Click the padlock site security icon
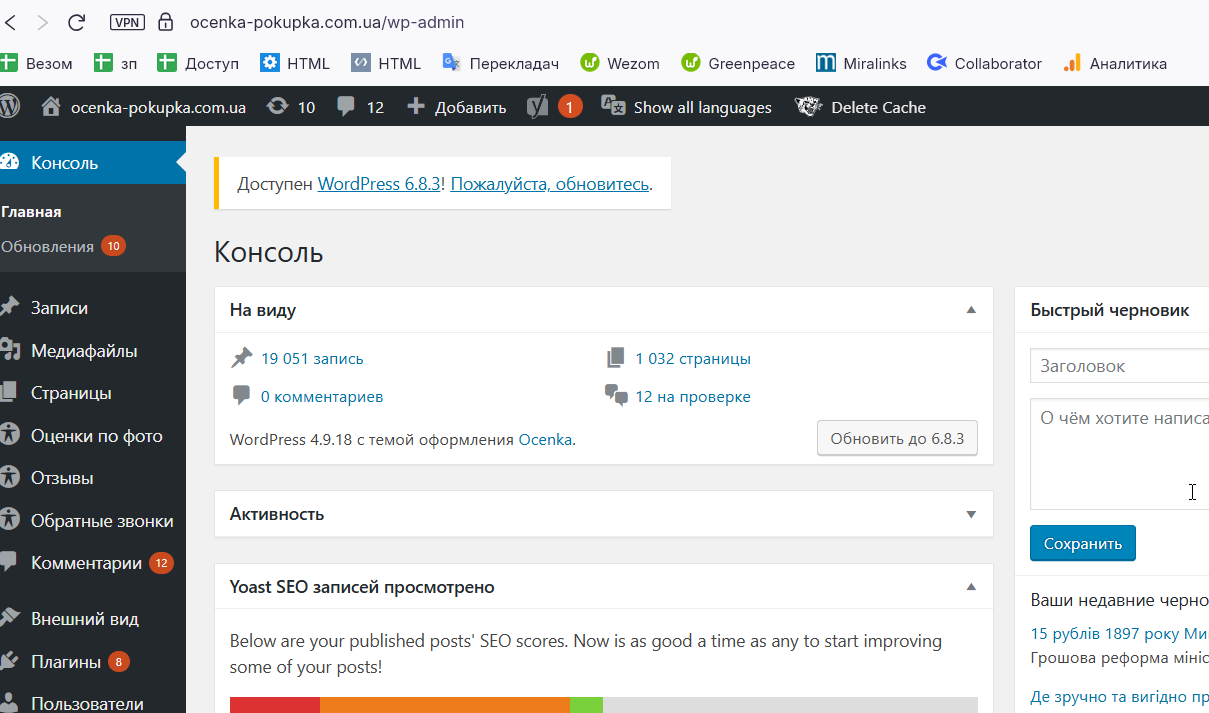 coord(166,22)
